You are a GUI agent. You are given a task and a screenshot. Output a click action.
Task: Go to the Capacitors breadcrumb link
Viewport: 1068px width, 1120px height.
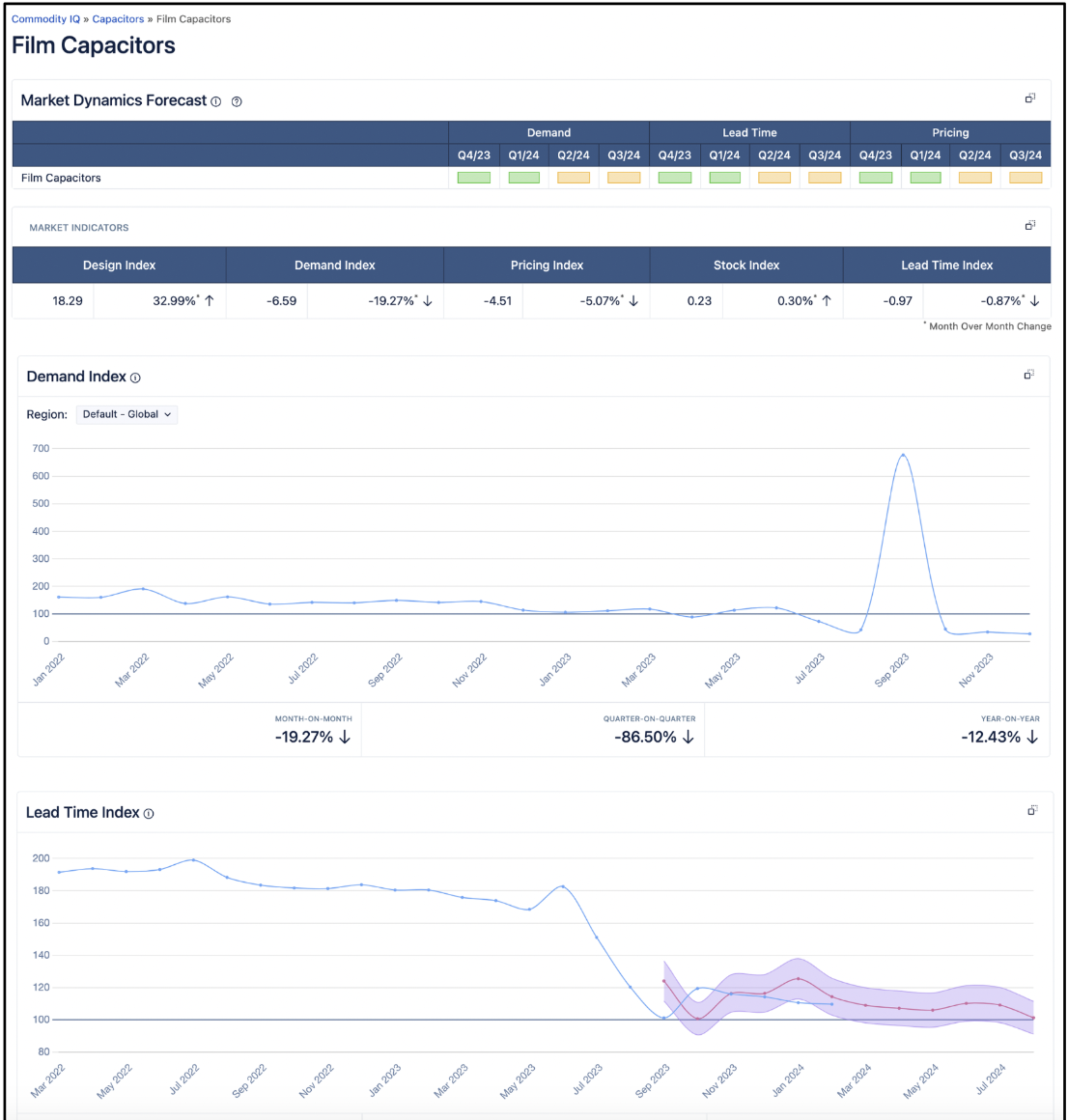(x=118, y=19)
